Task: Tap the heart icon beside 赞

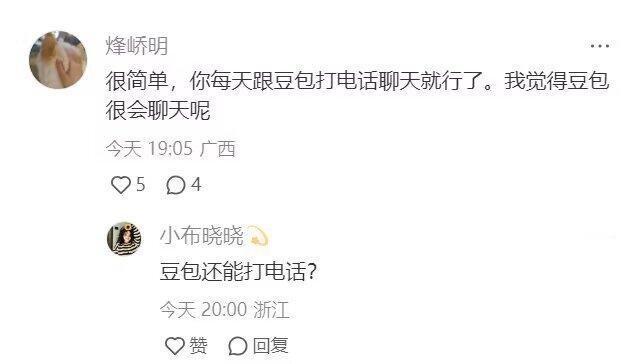Action: click(175, 346)
